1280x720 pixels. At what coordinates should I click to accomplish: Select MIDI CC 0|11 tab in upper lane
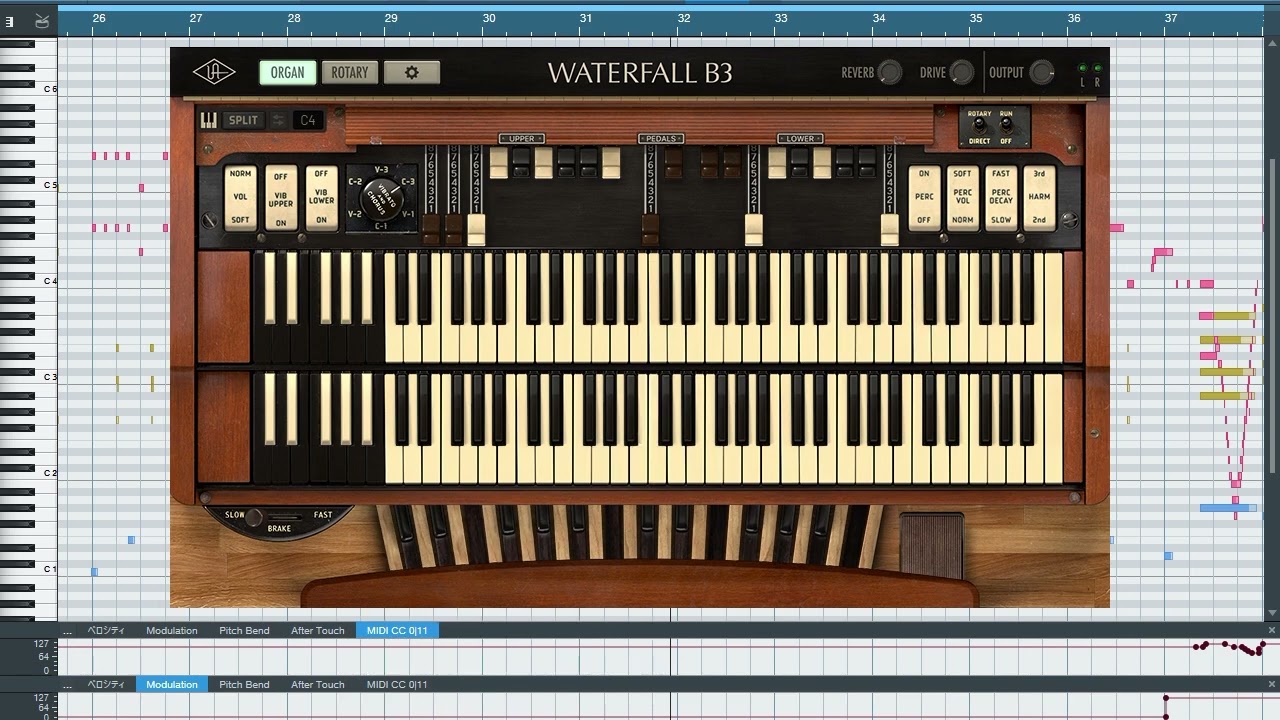[x=397, y=630]
